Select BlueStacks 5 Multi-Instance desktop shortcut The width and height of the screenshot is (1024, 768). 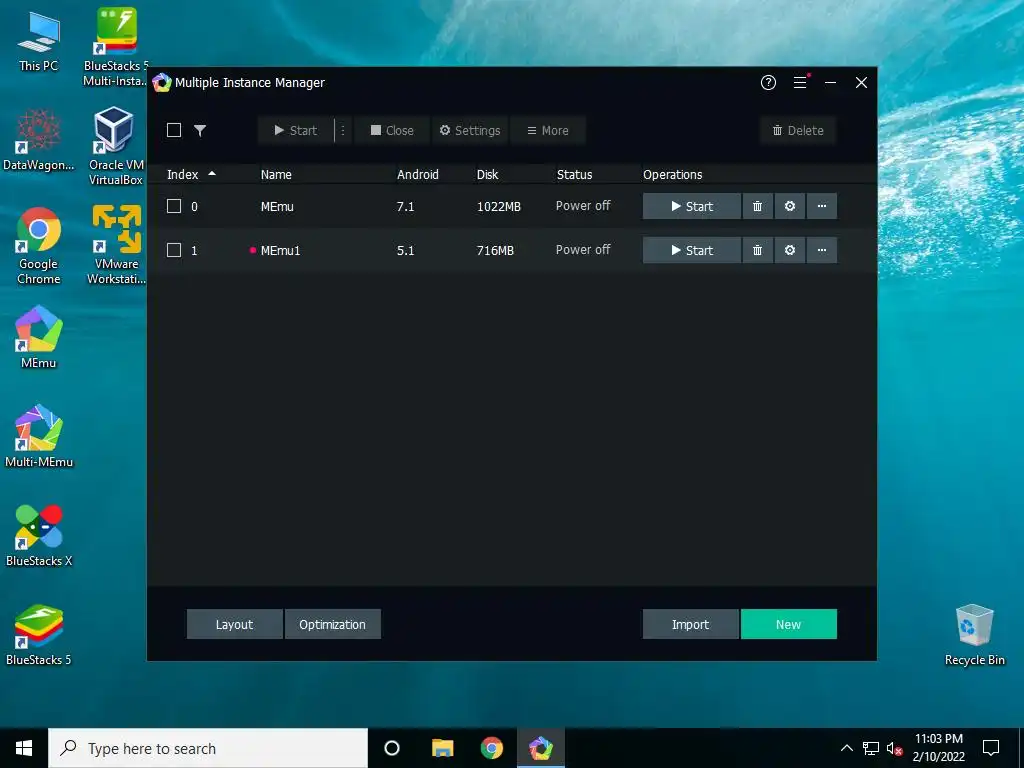[116, 47]
